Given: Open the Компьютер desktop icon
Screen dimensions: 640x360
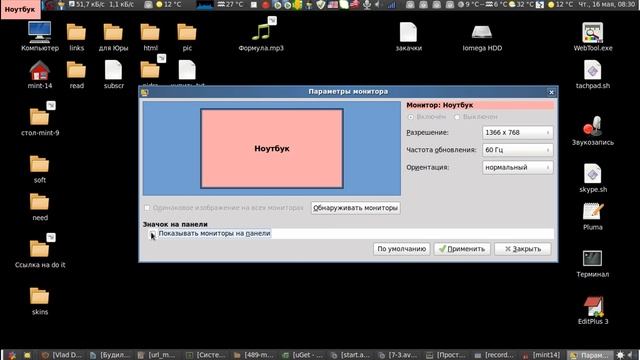Looking at the screenshot, I should [40, 33].
